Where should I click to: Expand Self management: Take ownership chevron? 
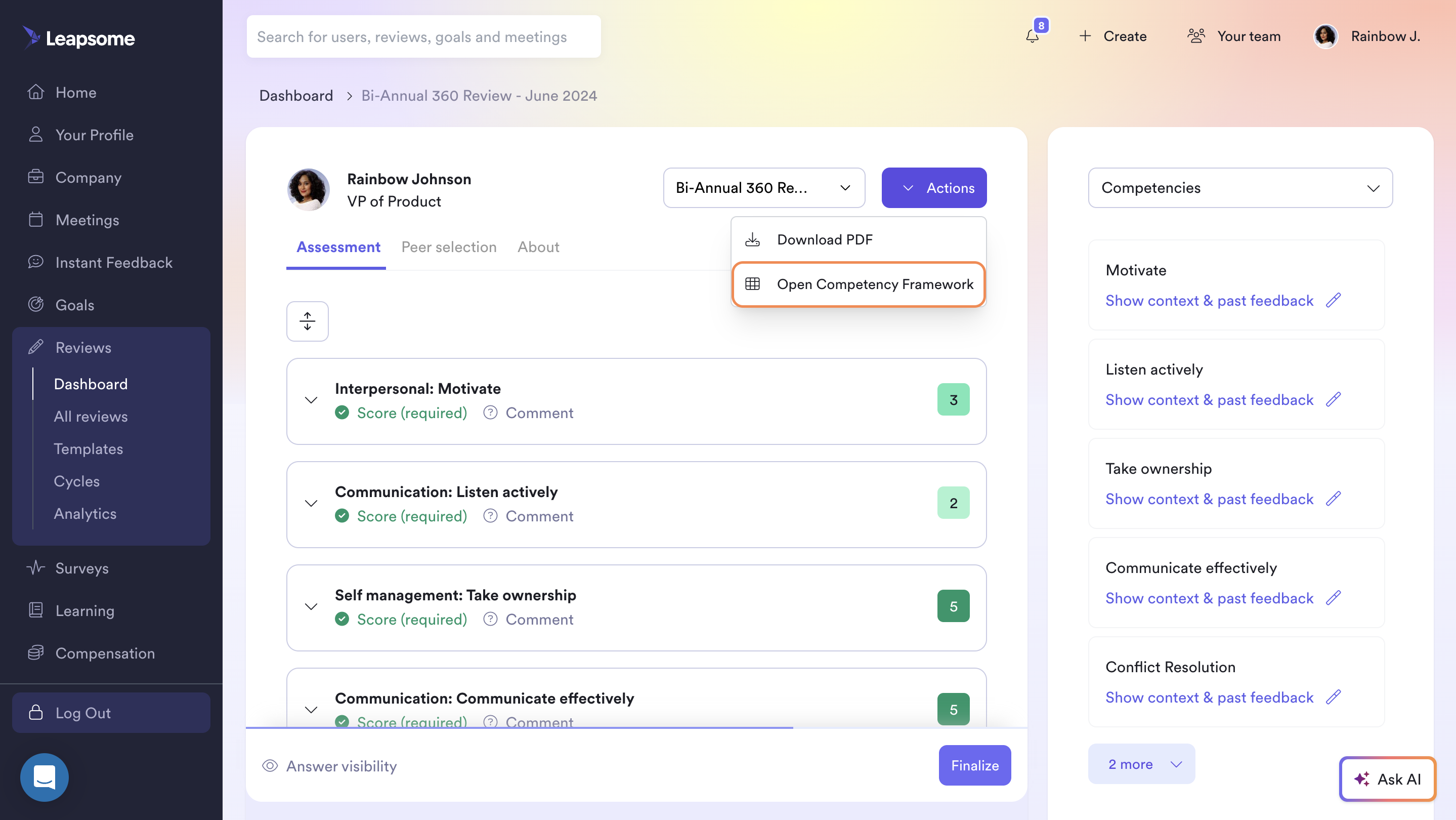click(311, 606)
